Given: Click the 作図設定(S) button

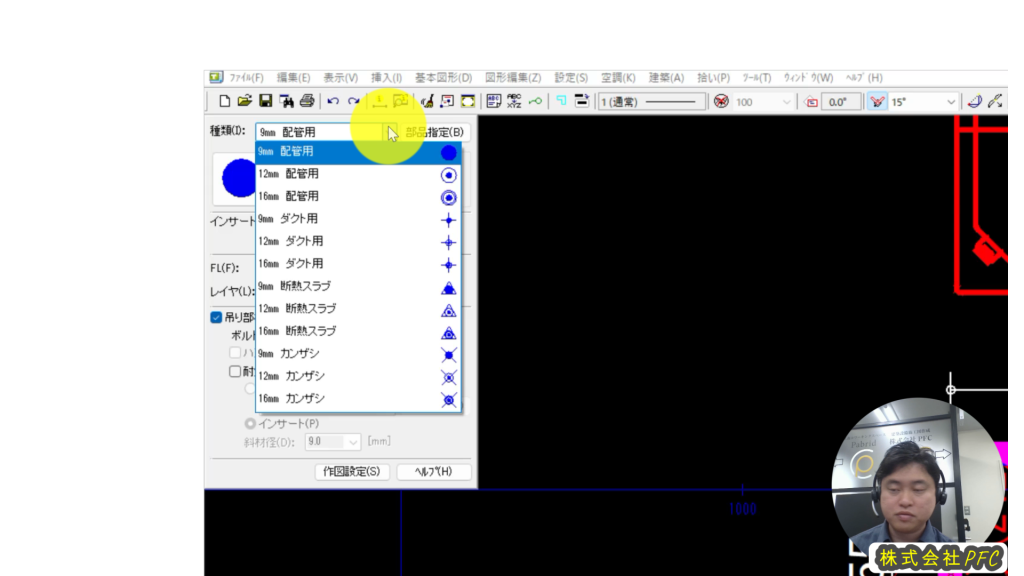Looking at the screenshot, I should coord(350,471).
